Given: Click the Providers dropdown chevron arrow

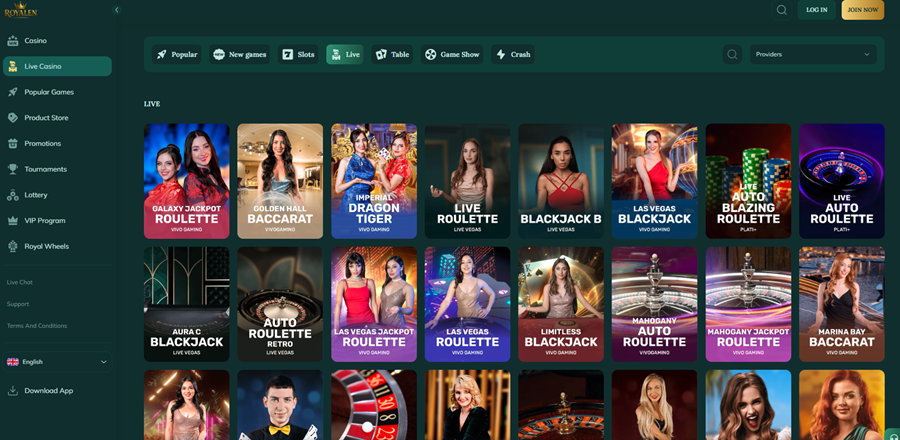Looking at the screenshot, I should click(x=866, y=54).
